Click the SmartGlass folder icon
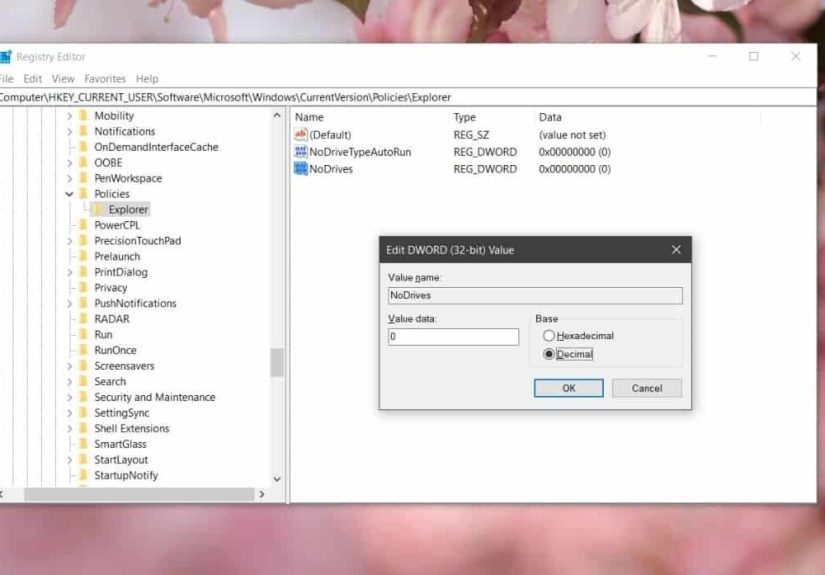825x575 pixels. pos(83,444)
